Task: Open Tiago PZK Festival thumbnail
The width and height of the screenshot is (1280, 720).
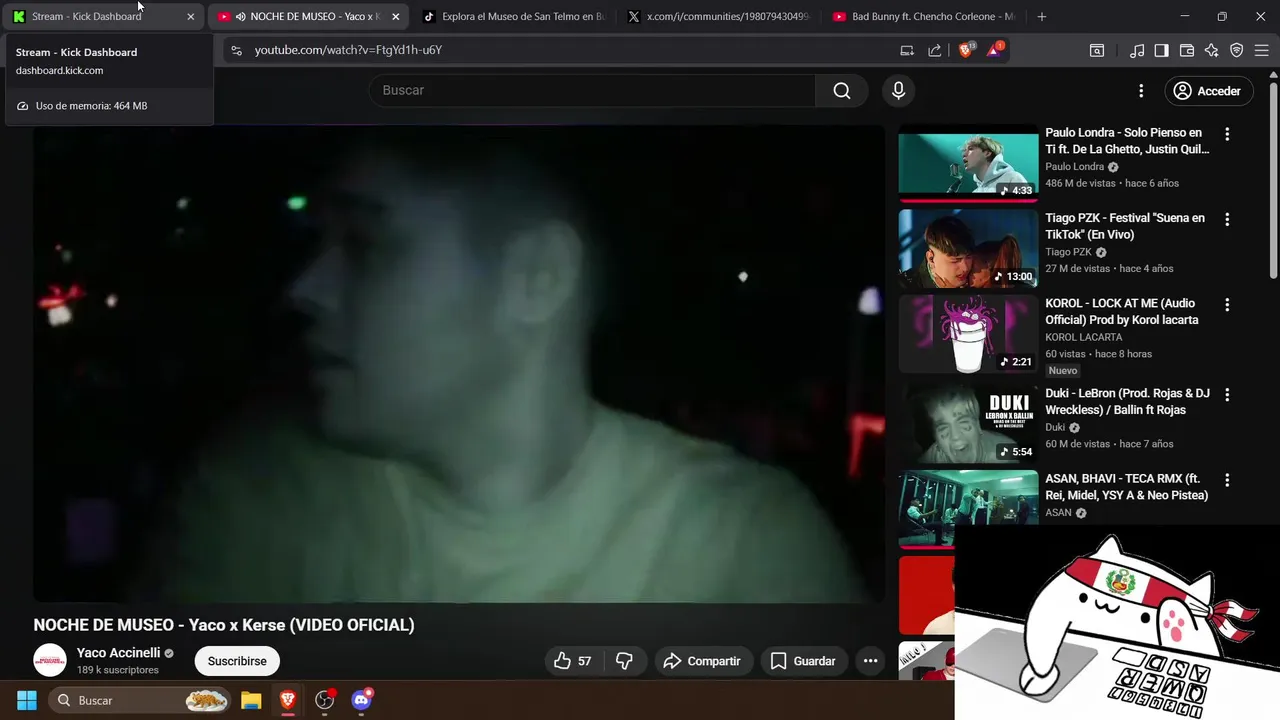Action: click(968, 249)
